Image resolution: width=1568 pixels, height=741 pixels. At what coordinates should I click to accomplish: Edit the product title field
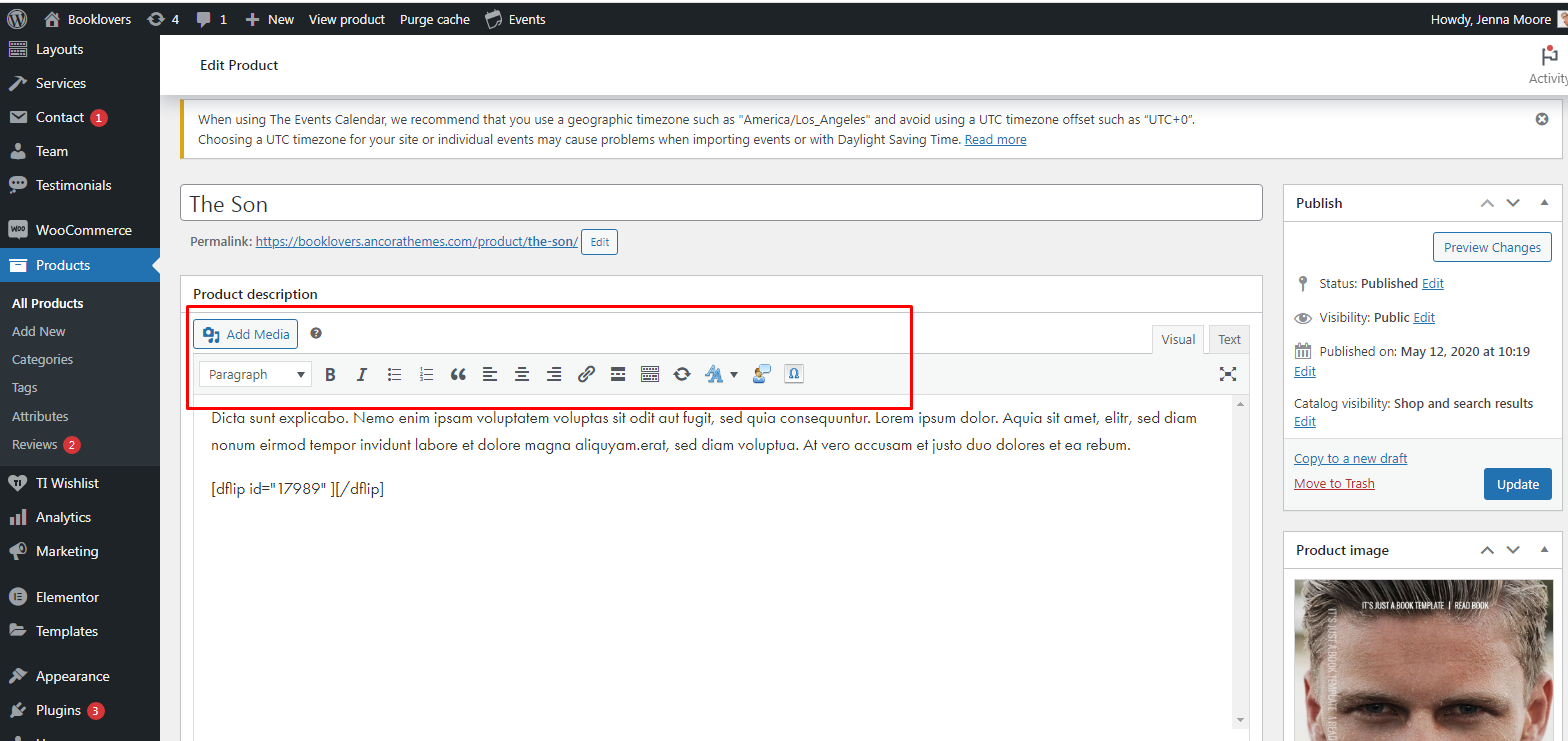click(x=721, y=203)
